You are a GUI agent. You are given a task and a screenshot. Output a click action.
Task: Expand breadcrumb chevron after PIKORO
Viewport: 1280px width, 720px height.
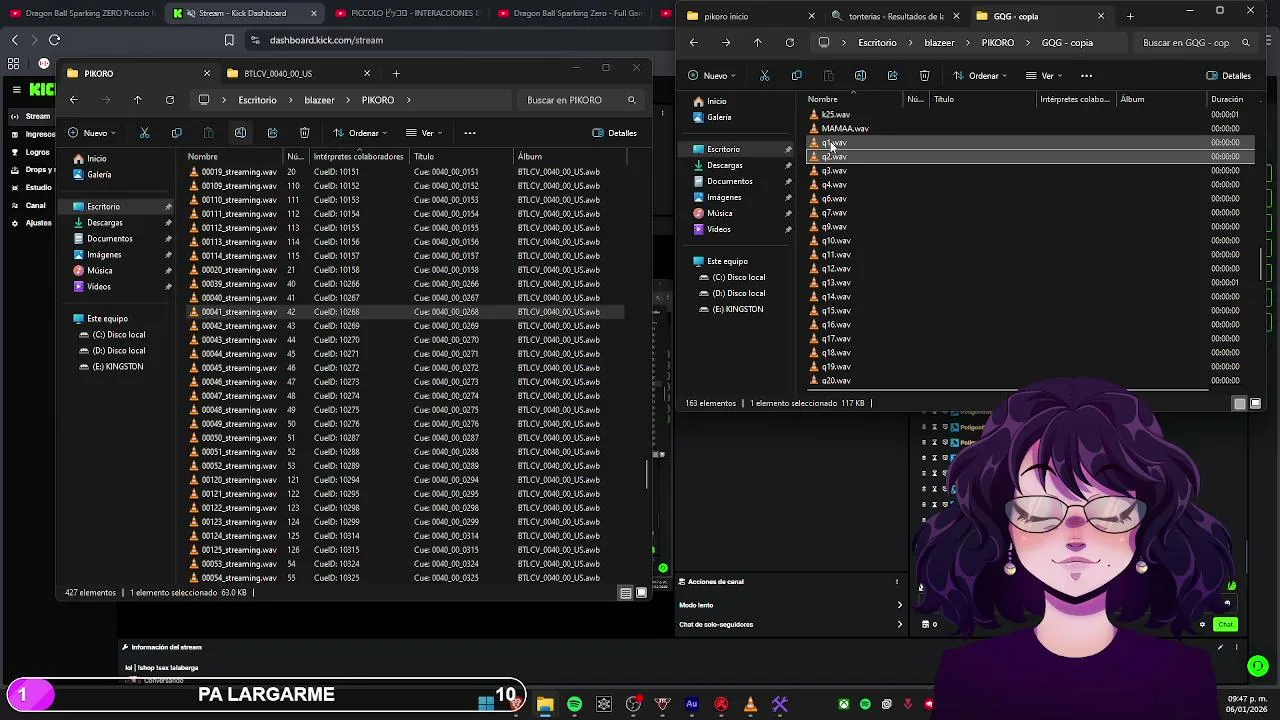tap(409, 100)
